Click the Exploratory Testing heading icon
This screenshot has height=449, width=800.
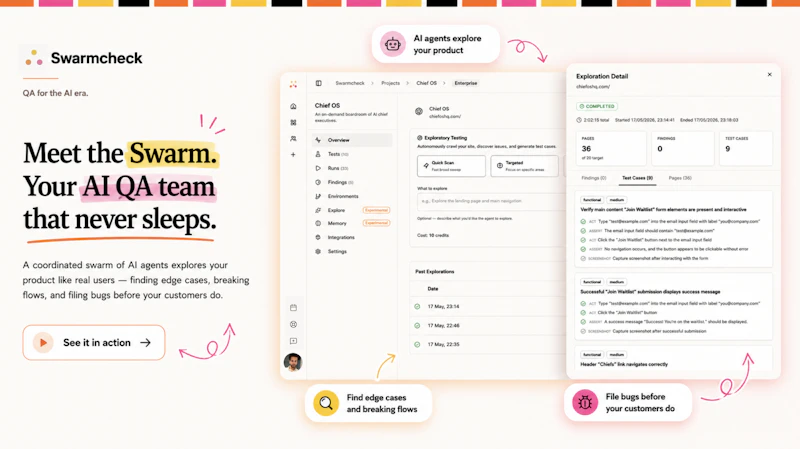419,138
